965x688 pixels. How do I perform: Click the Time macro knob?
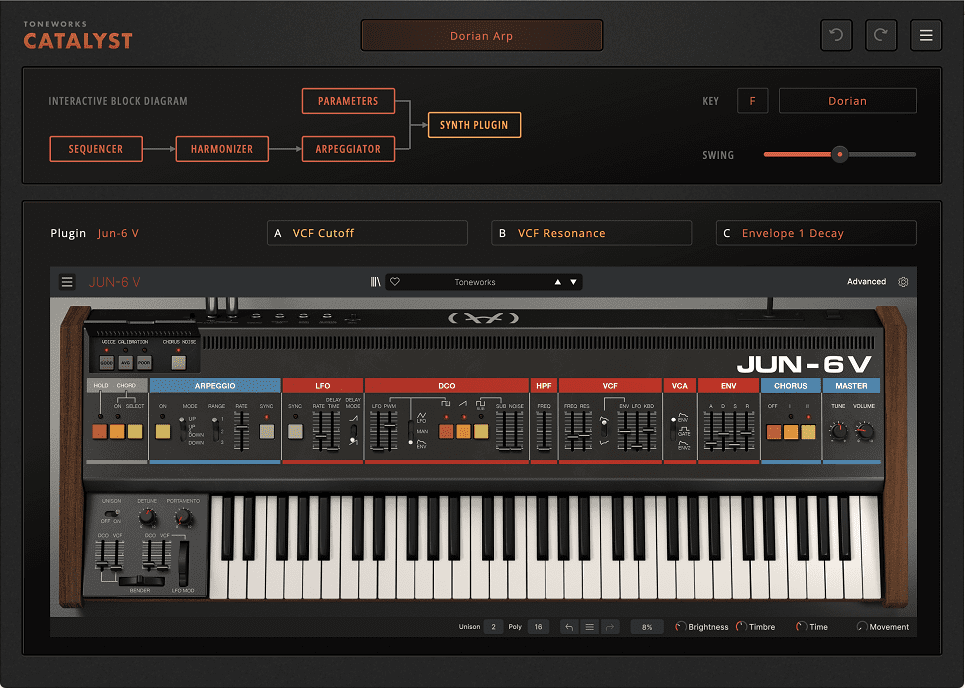[x=801, y=626]
